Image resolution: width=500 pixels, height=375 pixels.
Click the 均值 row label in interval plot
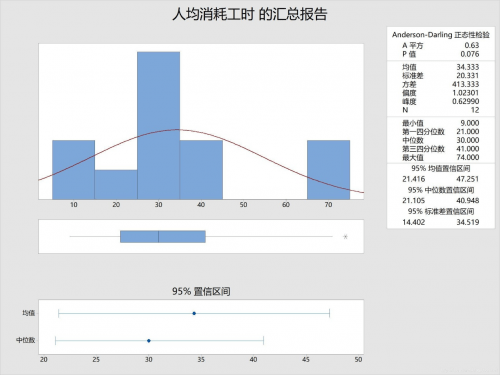pos(28,313)
